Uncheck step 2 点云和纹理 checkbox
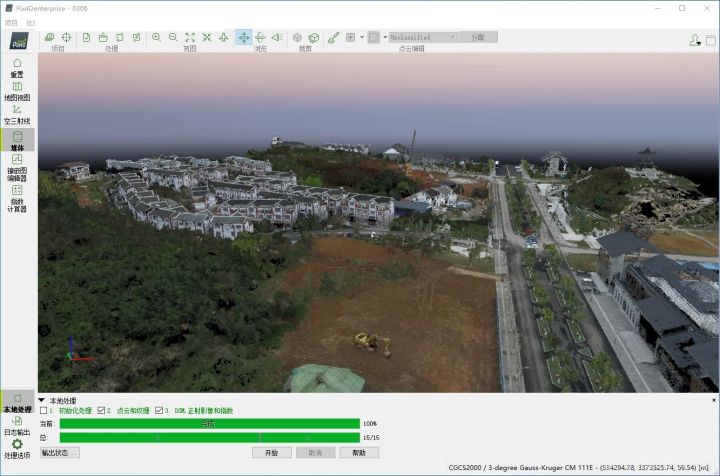Viewport: 720px width, 476px height. [x=102, y=411]
